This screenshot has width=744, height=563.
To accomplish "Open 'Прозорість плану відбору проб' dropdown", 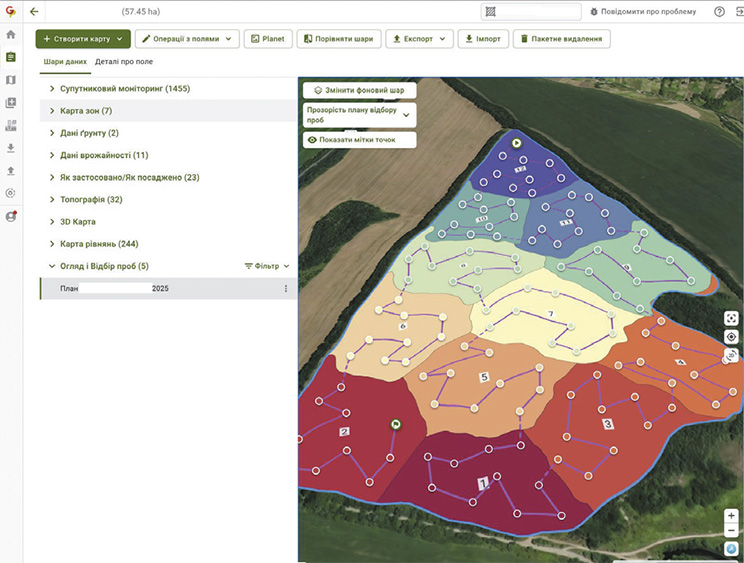I will [359, 115].
